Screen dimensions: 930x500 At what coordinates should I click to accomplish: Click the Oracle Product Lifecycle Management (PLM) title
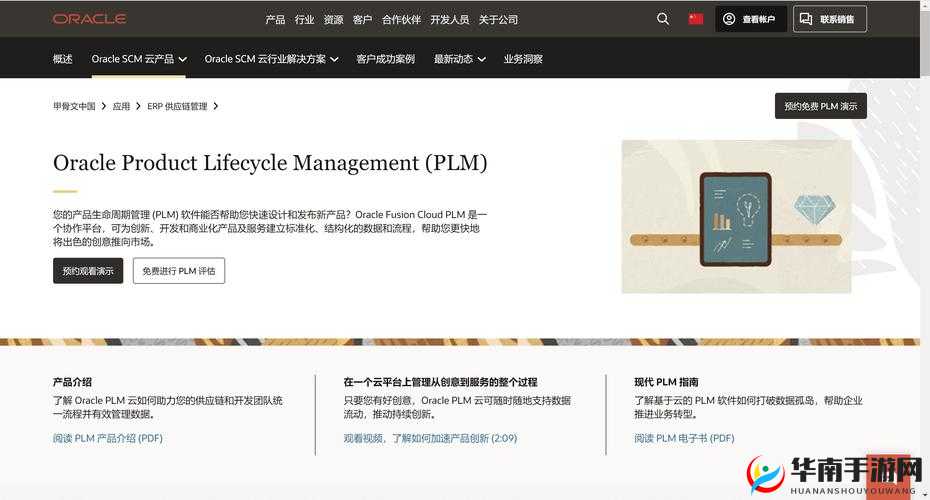click(x=270, y=163)
